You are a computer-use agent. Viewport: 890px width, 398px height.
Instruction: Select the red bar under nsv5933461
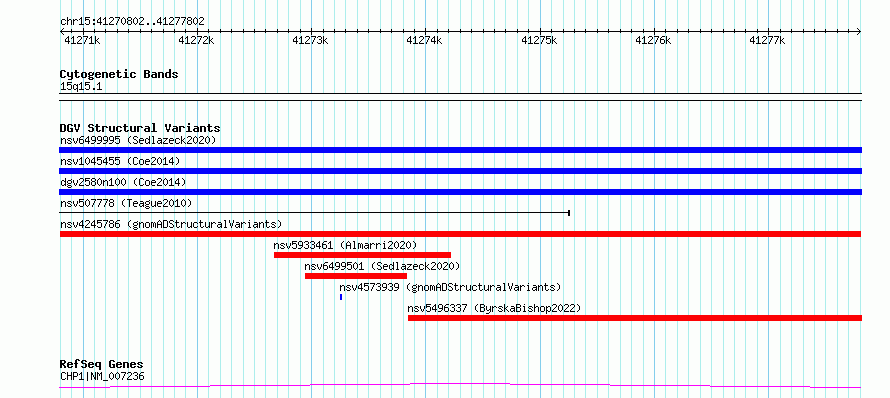click(x=362, y=255)
